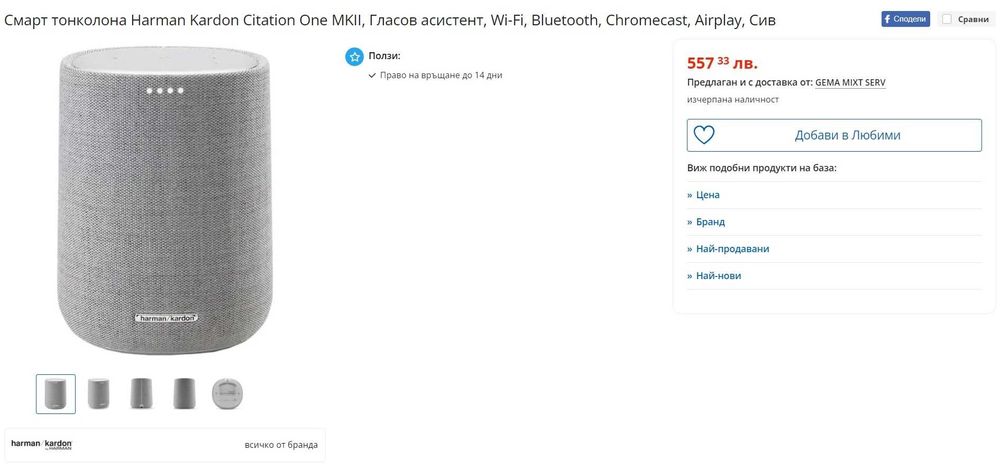Click the всичко от бранда link
The image size is (1000, 471).
click(x=281, y=445)
